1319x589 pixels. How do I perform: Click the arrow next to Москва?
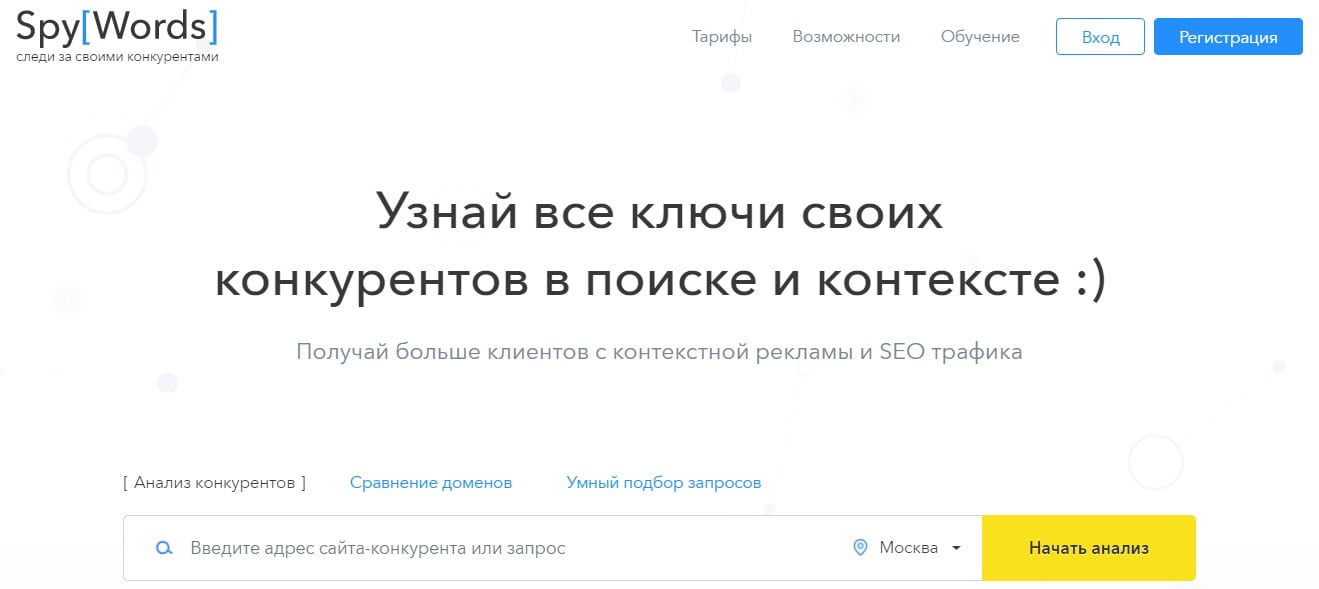[x=954, y=548]
